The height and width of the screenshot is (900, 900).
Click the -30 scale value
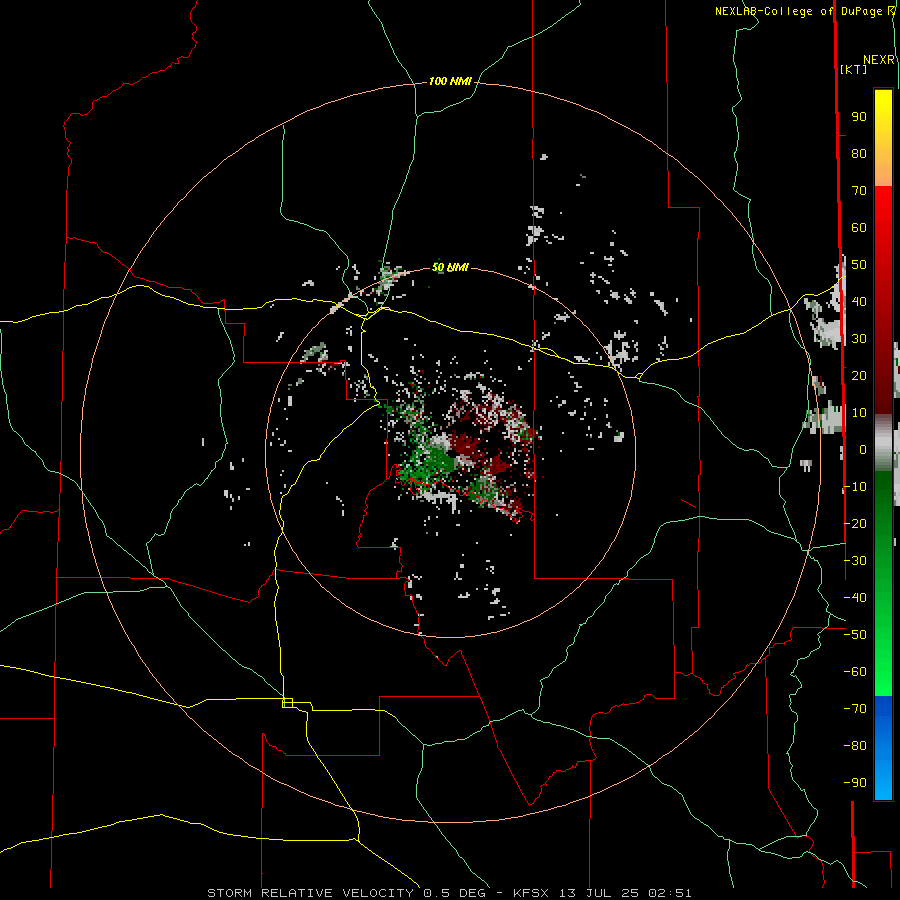pyautogui.click(x=855, y=561)
